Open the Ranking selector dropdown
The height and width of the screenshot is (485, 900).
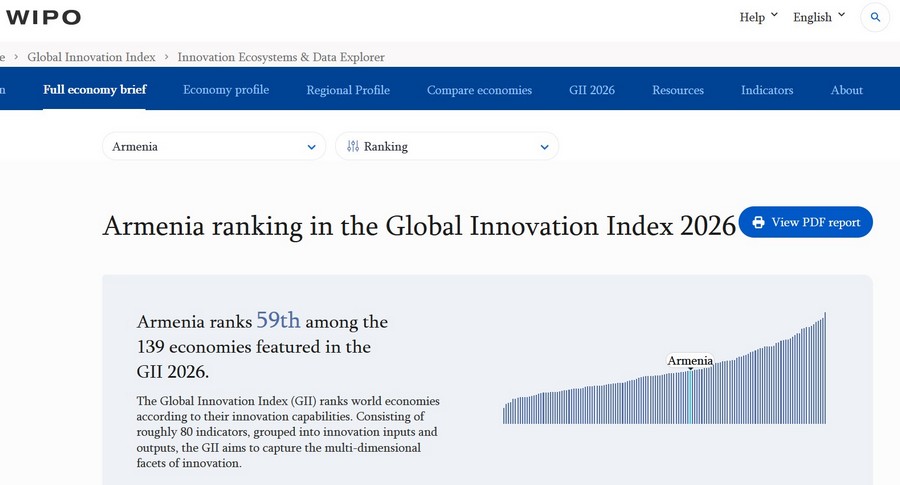pyautogui.click(x=447, y=146)
